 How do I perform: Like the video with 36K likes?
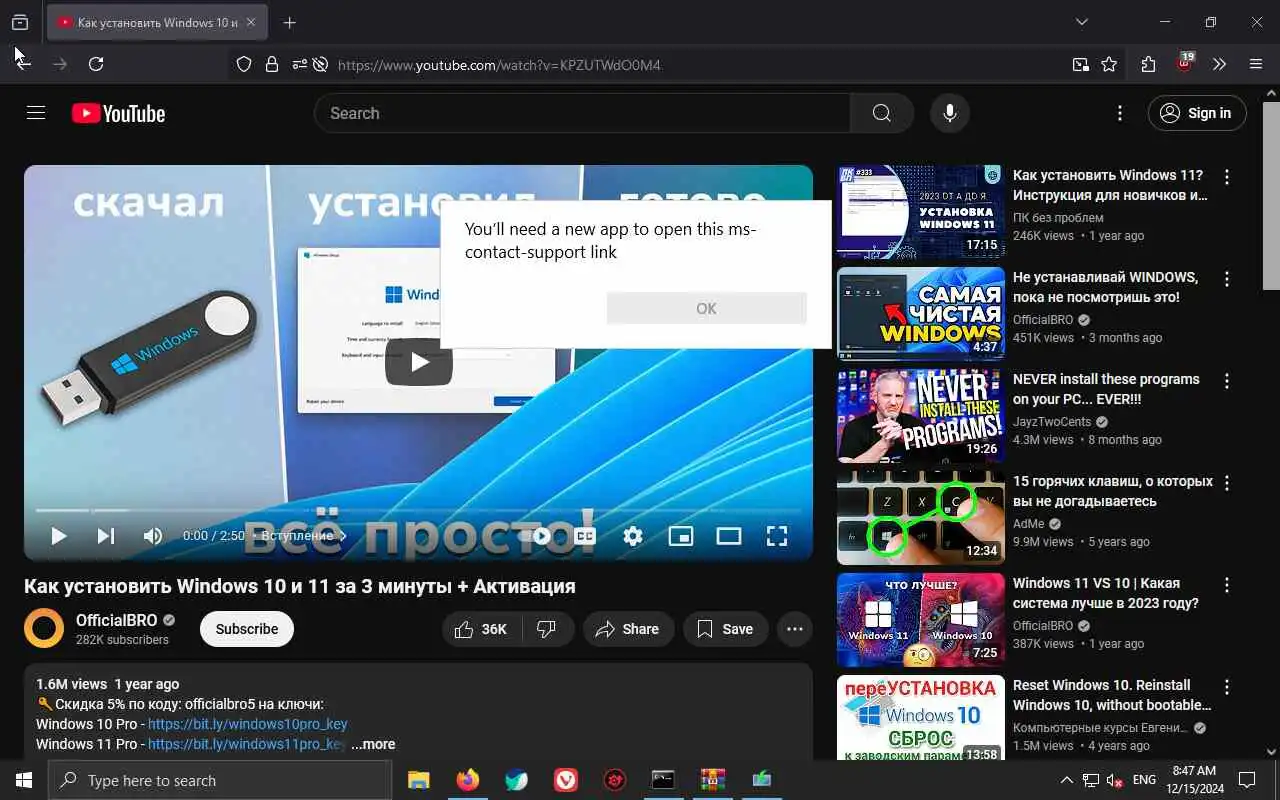(481, 629)
